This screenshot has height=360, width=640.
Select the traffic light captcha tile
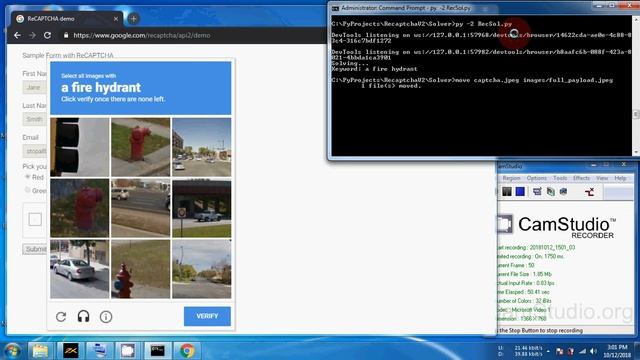pos(80,147)
